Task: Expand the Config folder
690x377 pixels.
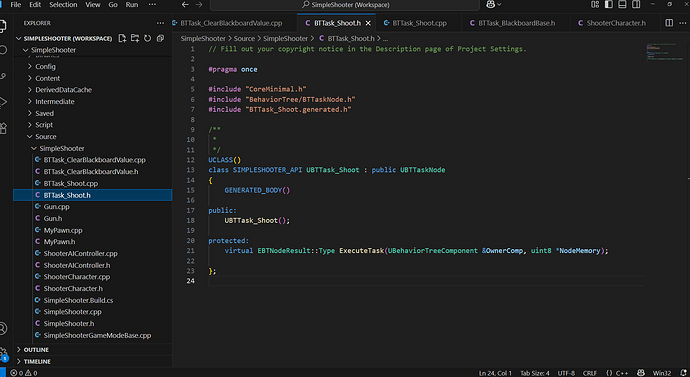Action: pyautogui.click(x=45, y=66)
